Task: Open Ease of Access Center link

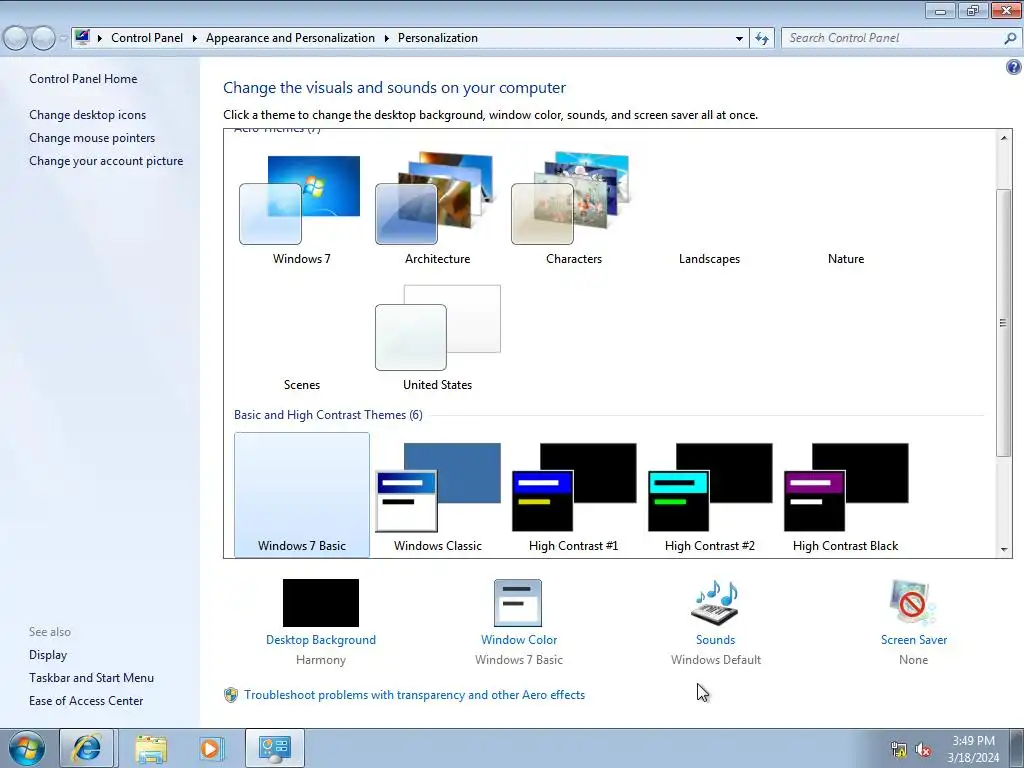Action: [86, 701]
